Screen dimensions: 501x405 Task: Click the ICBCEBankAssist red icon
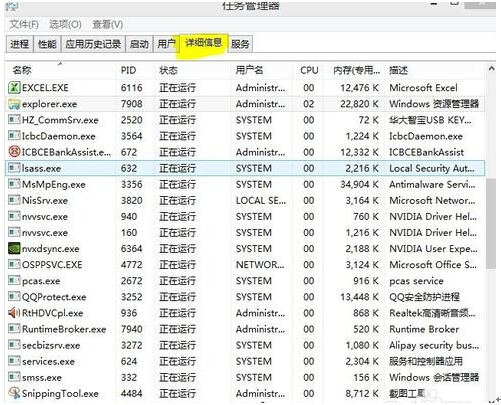(x=14, y=152)
